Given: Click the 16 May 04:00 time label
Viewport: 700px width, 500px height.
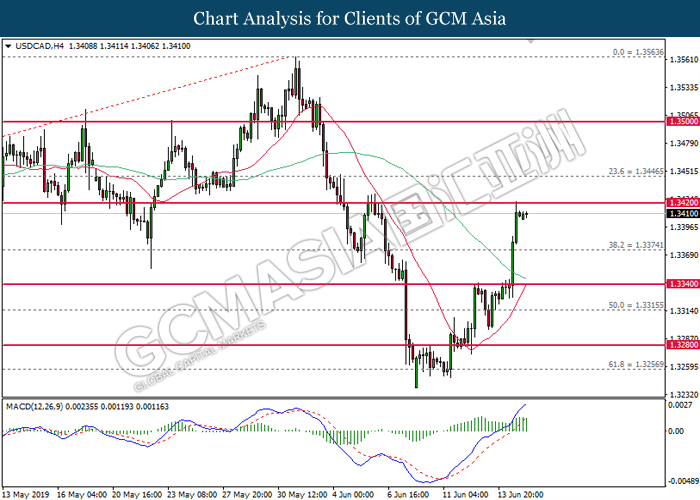Looking at the screenshot, I should (82, 495).
